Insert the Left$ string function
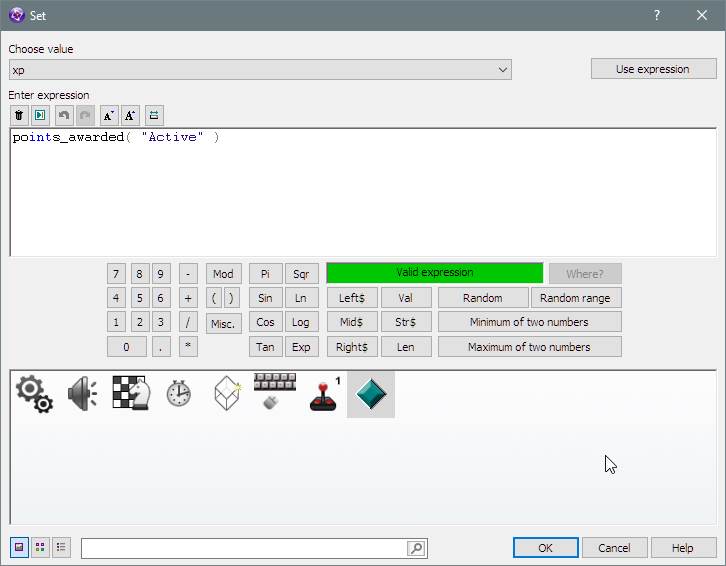726x566 pixels. click(352, 298)
